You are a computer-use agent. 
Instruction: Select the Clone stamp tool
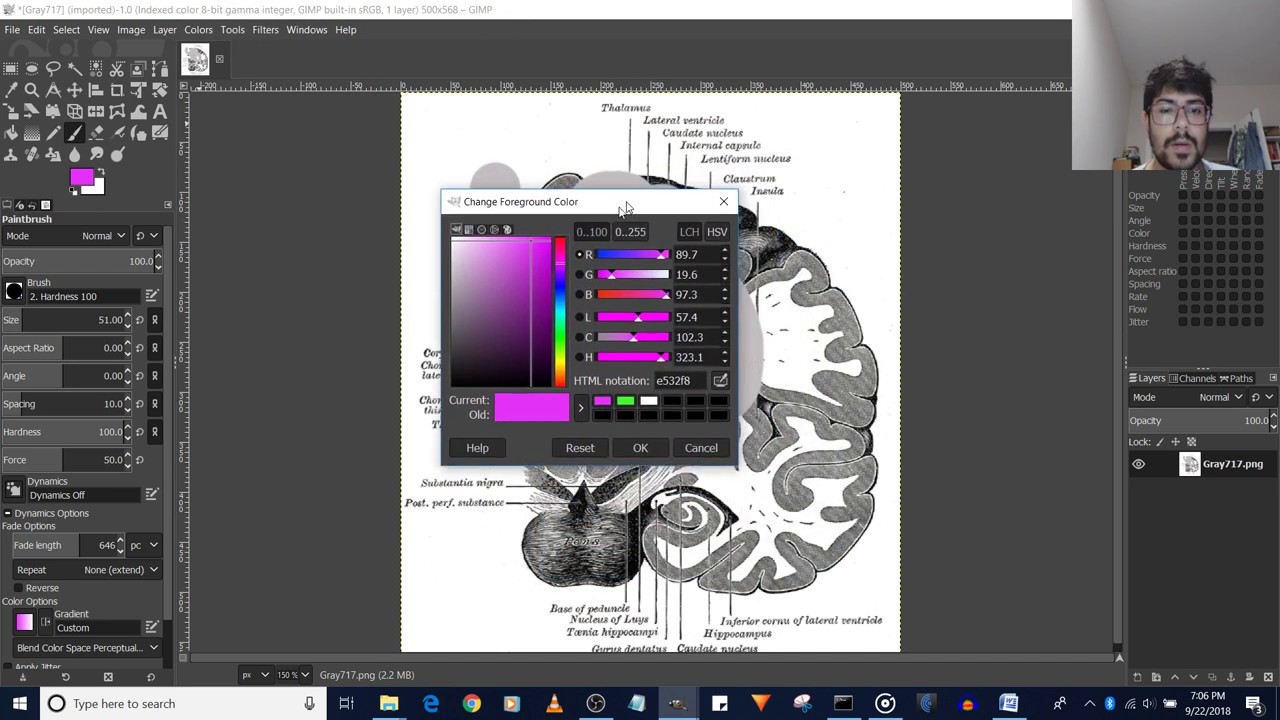point(10,154)
